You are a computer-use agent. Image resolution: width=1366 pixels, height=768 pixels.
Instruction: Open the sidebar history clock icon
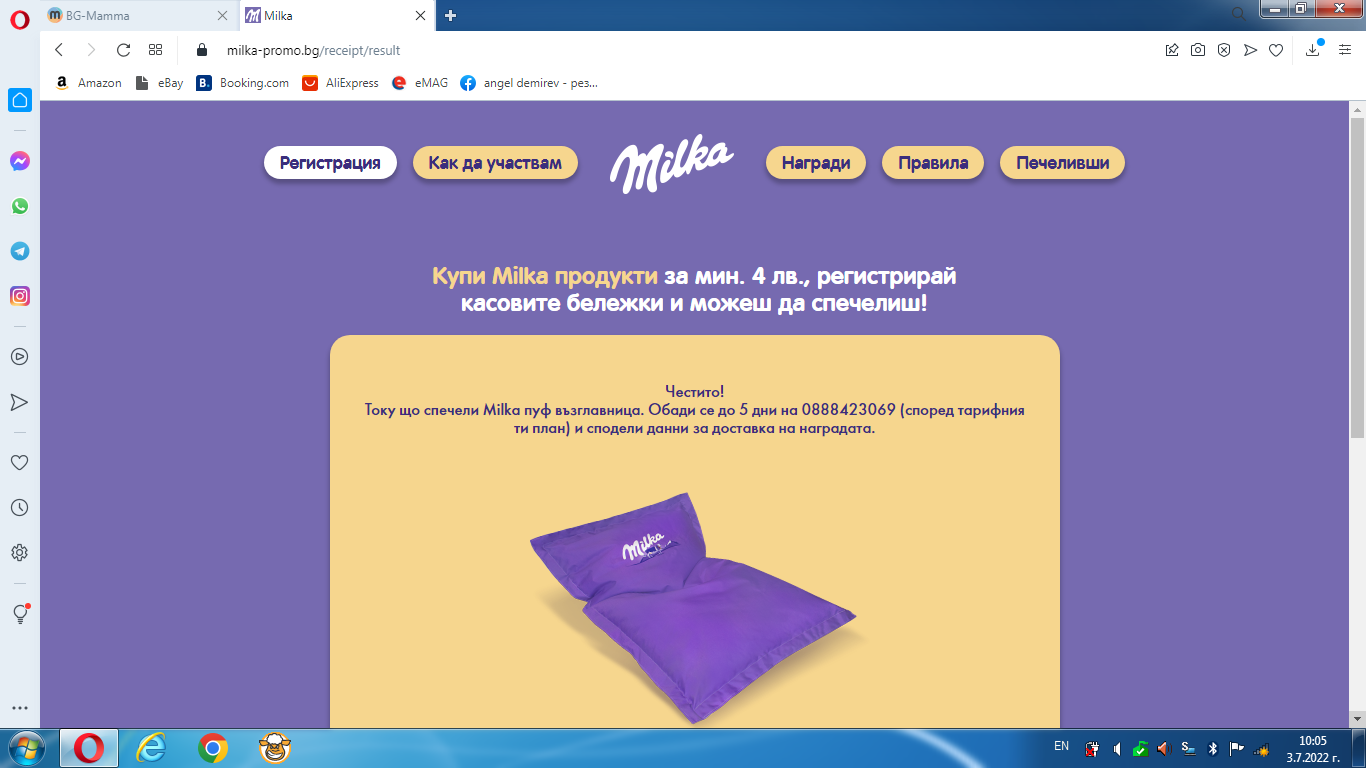pos(19,508)
